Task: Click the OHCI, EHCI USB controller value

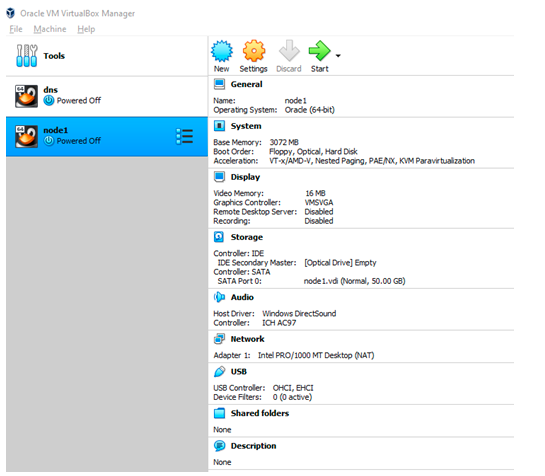Action: coord(293,388)
